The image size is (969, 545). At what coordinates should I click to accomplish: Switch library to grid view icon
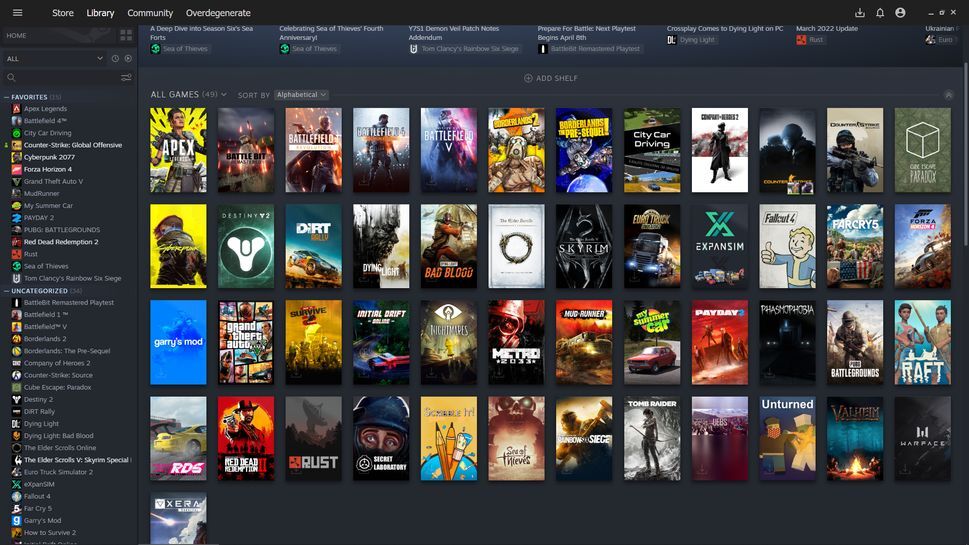click(126, 35)
